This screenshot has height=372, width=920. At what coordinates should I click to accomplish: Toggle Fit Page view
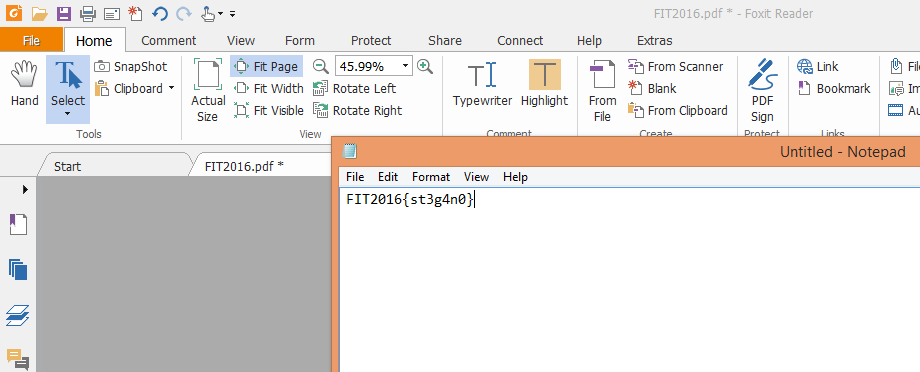pyautogui.click(x=267, y=66)
